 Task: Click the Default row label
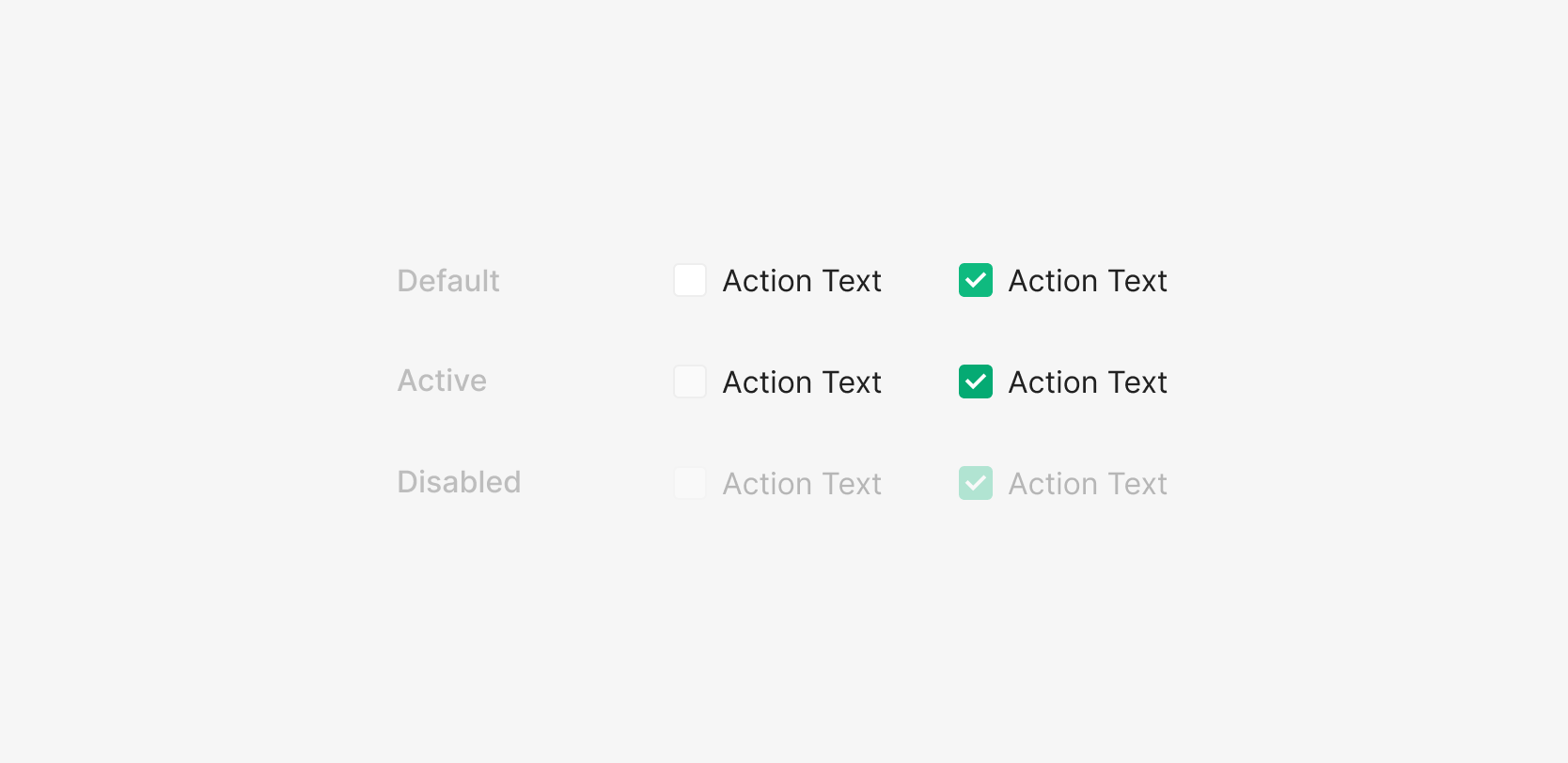coord(448,281)
